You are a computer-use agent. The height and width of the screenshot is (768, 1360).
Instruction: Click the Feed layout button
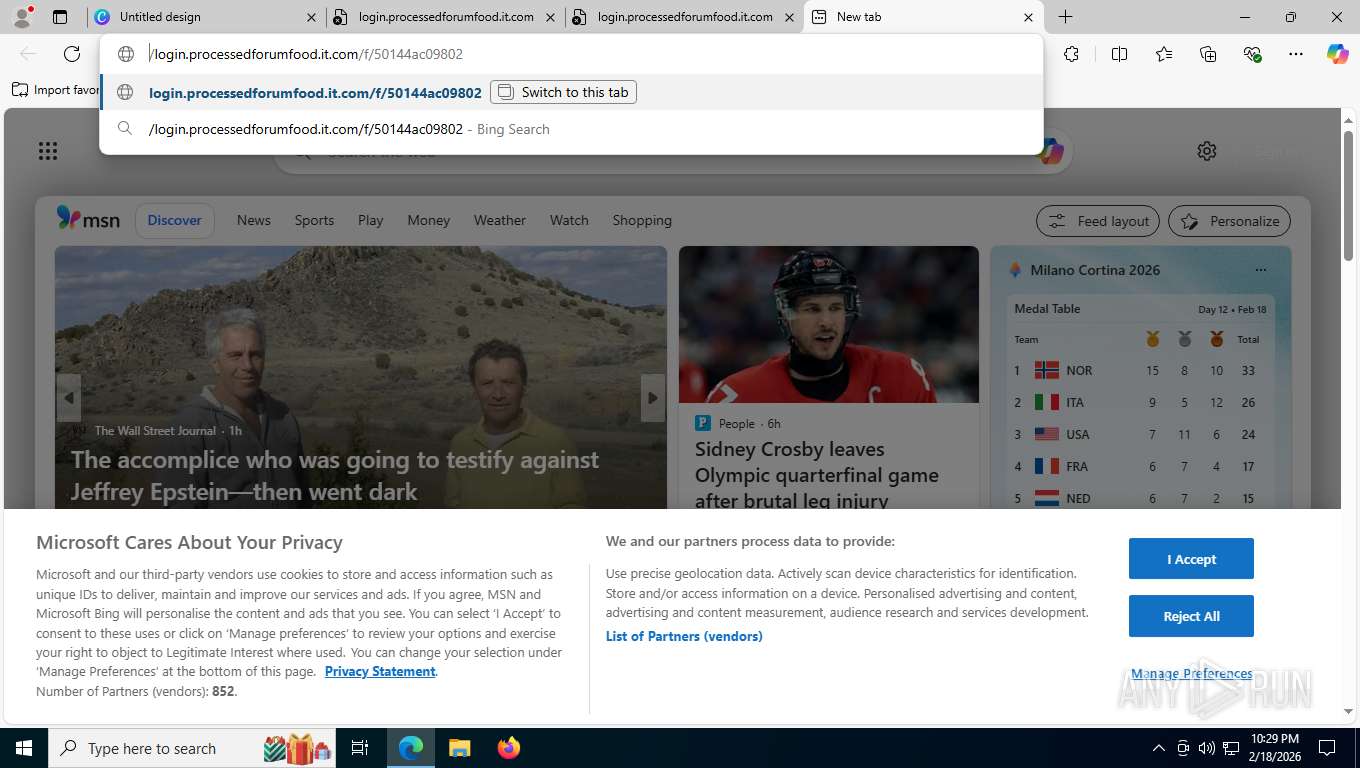pyautogui.click(x=1098, y=221)
